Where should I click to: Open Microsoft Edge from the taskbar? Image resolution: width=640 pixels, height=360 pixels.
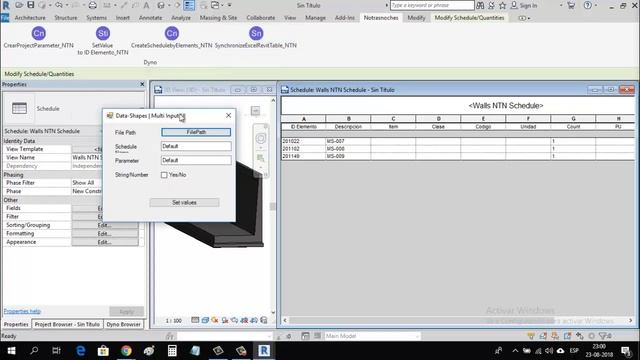80,351
